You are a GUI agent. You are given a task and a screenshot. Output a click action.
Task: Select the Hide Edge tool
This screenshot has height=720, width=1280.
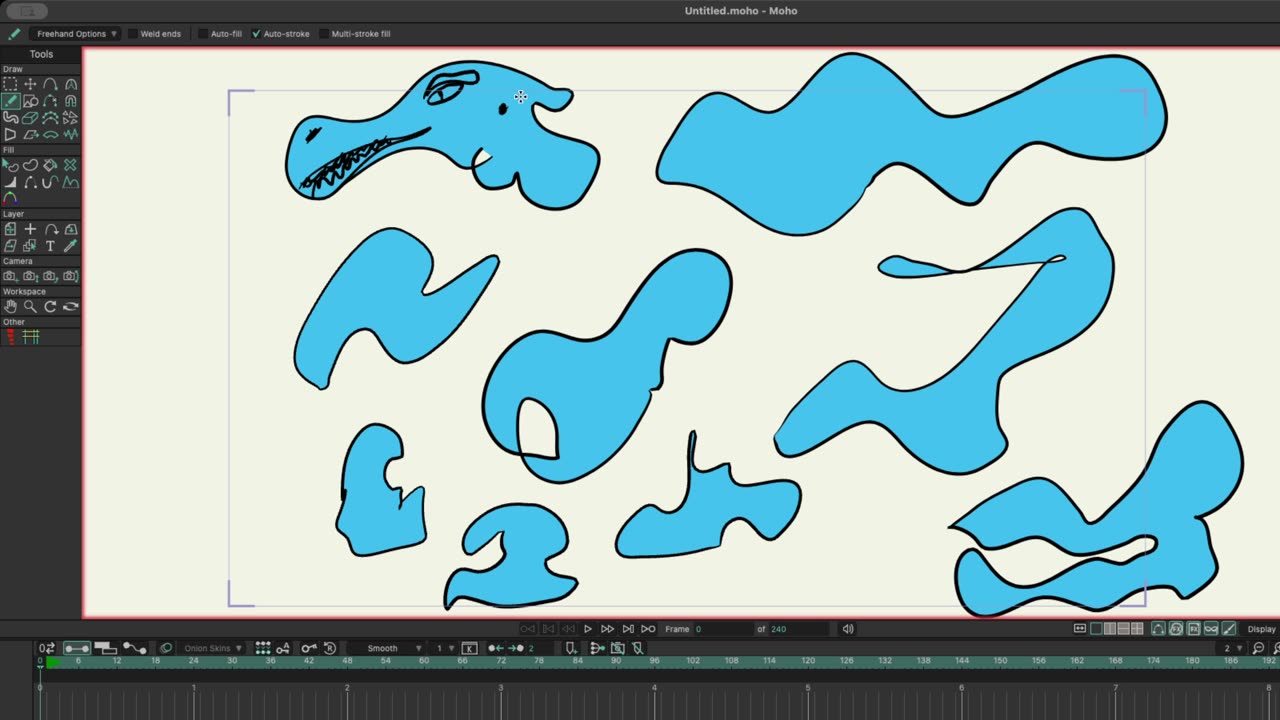(30, 182)
